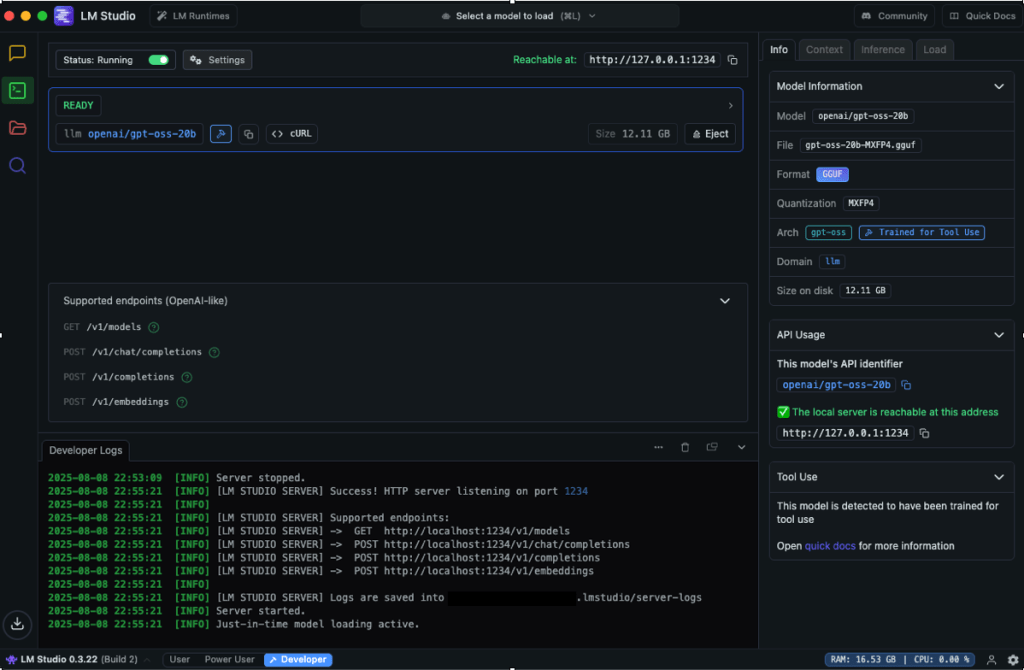Collapse the Supported endpoints section
1024x670 pixels.
[x=726, y=300]
